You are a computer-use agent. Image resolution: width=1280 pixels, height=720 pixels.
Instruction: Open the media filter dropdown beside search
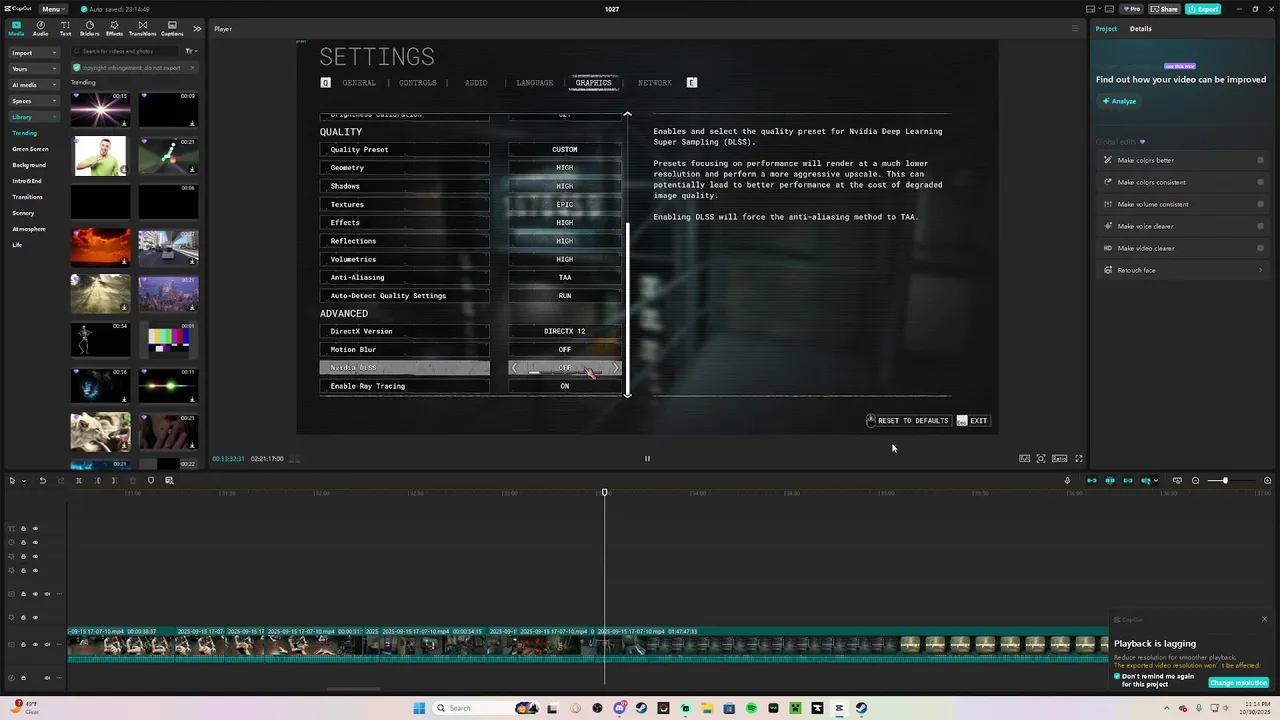[191, 51]
